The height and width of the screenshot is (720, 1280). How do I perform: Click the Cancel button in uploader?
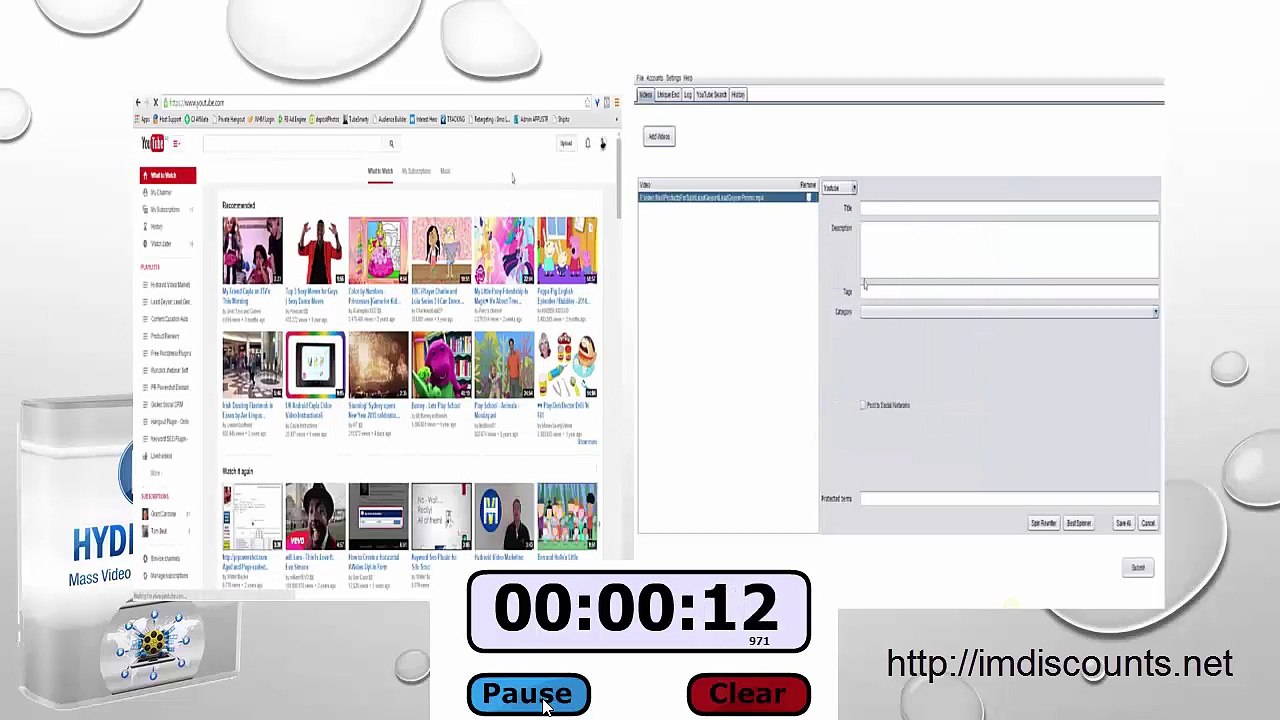click(x=1148, y=523)
